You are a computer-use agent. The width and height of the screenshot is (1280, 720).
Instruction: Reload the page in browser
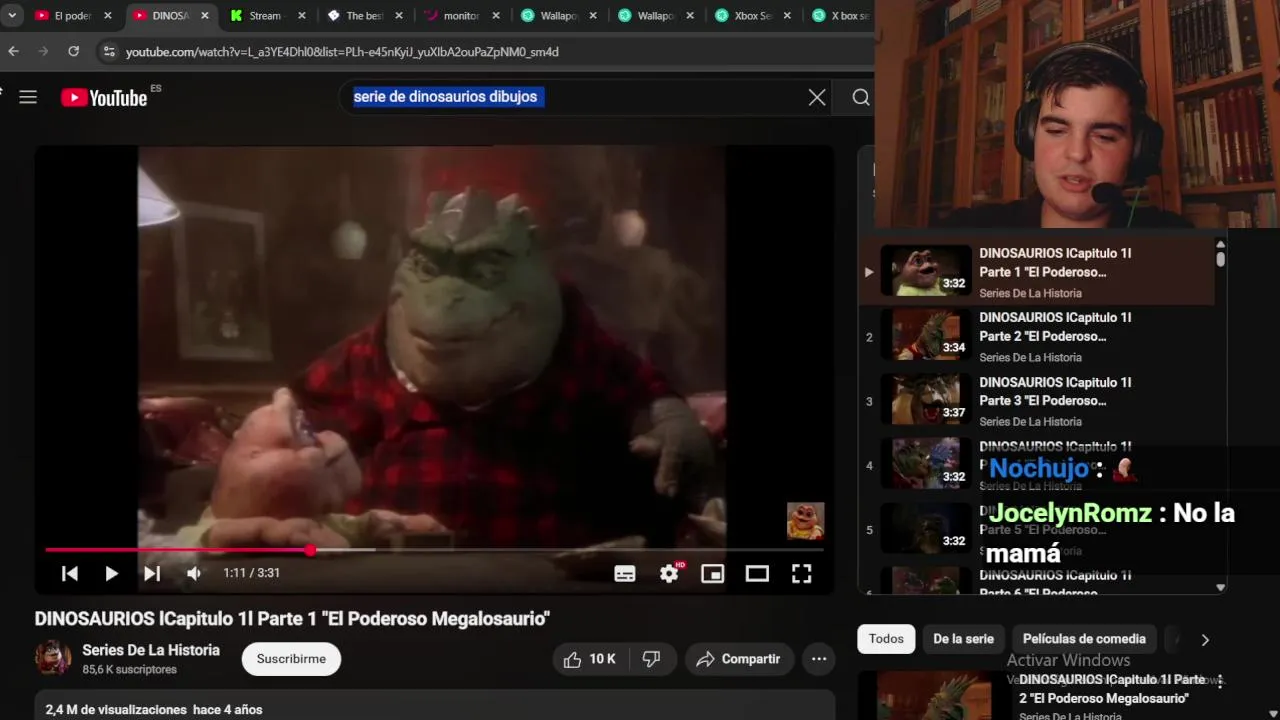pyautogui.click(x=73, y=51)
